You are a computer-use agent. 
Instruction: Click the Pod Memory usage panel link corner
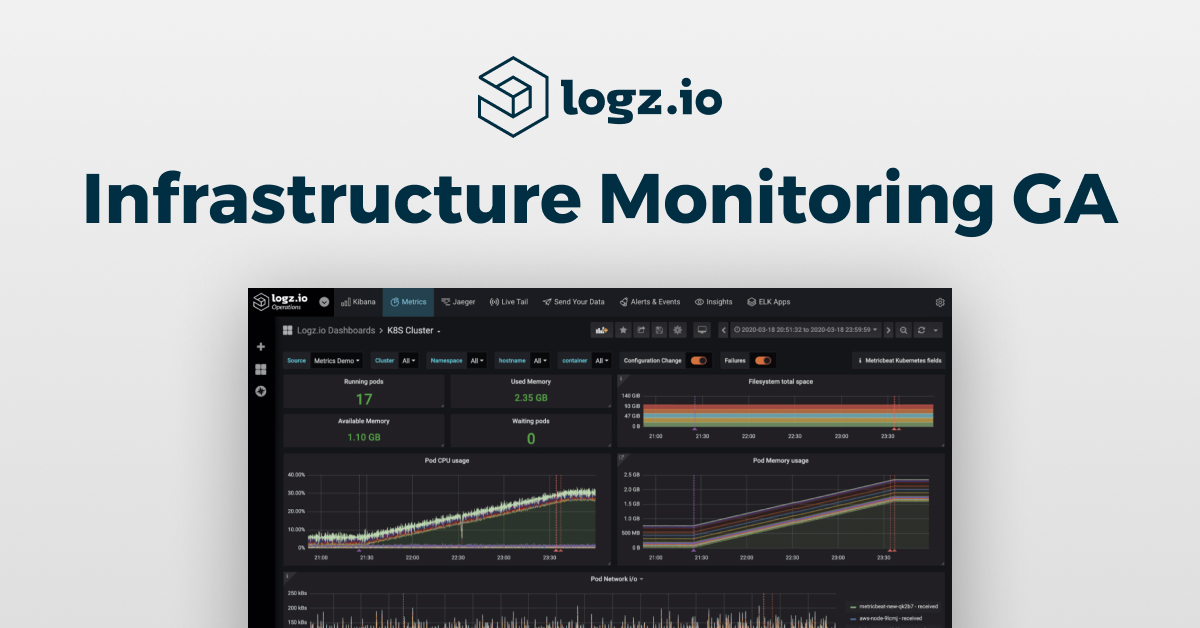click(621, 458)
